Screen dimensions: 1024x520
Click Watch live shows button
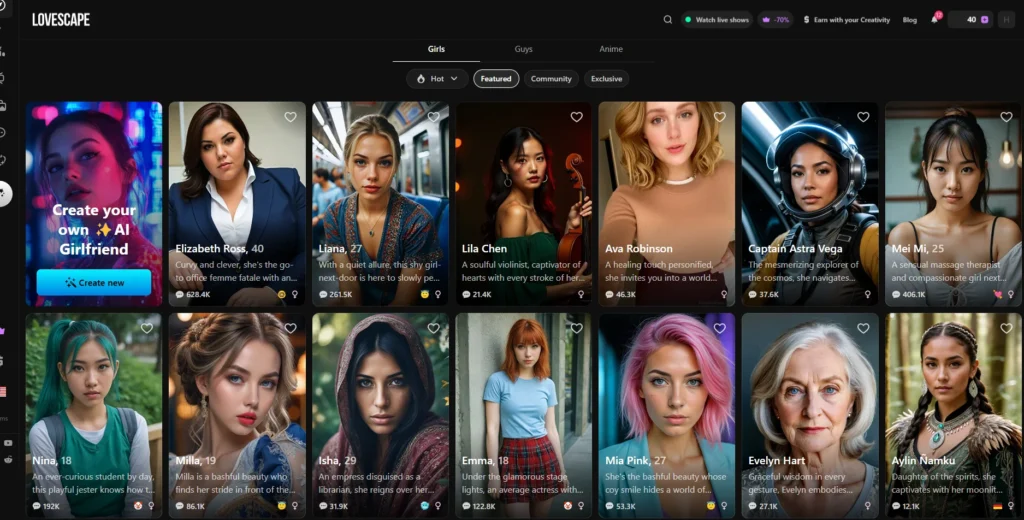coord(716,19)
